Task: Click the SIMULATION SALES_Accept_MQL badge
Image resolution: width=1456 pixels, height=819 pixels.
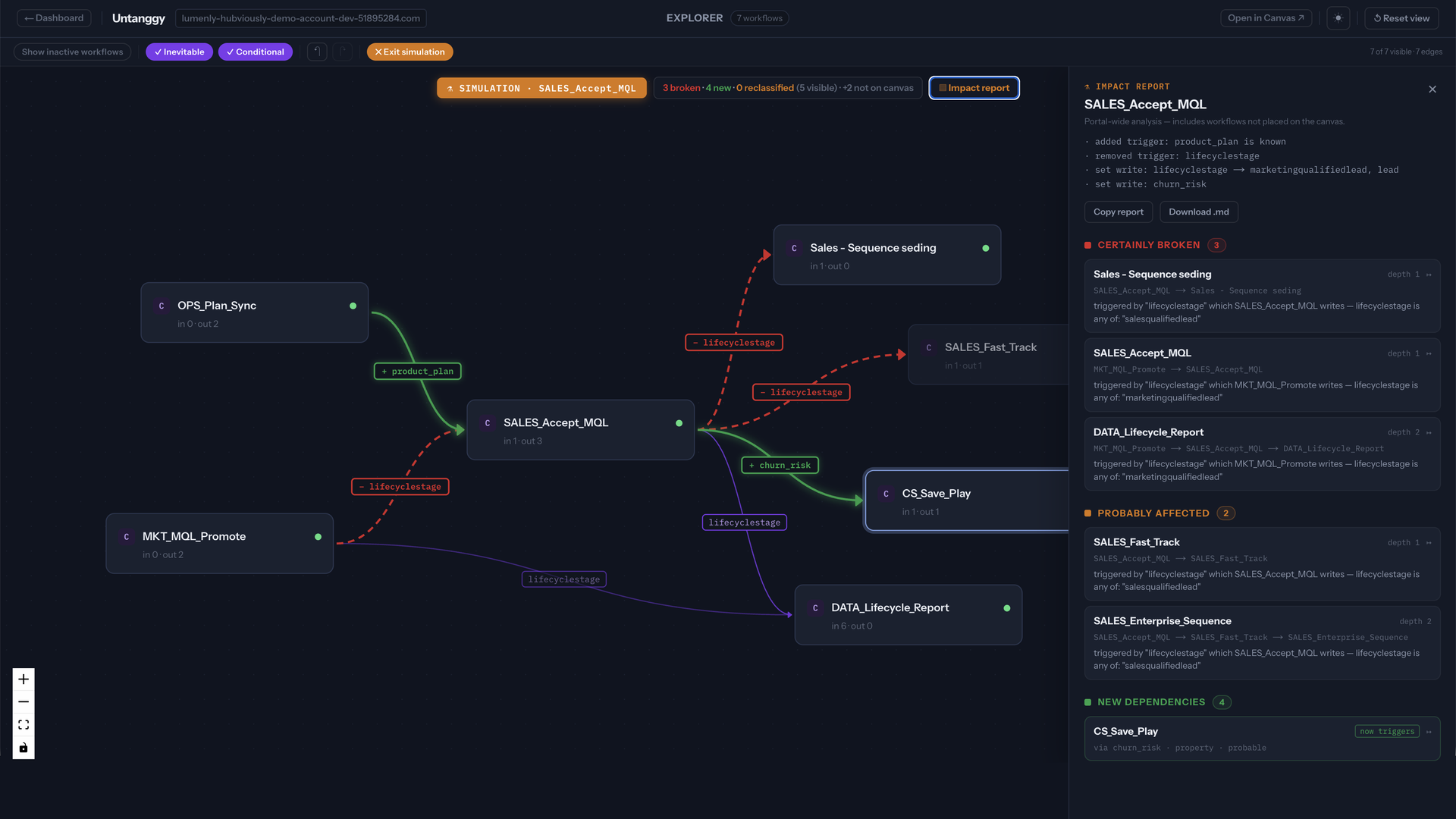Action: (541, 88)
